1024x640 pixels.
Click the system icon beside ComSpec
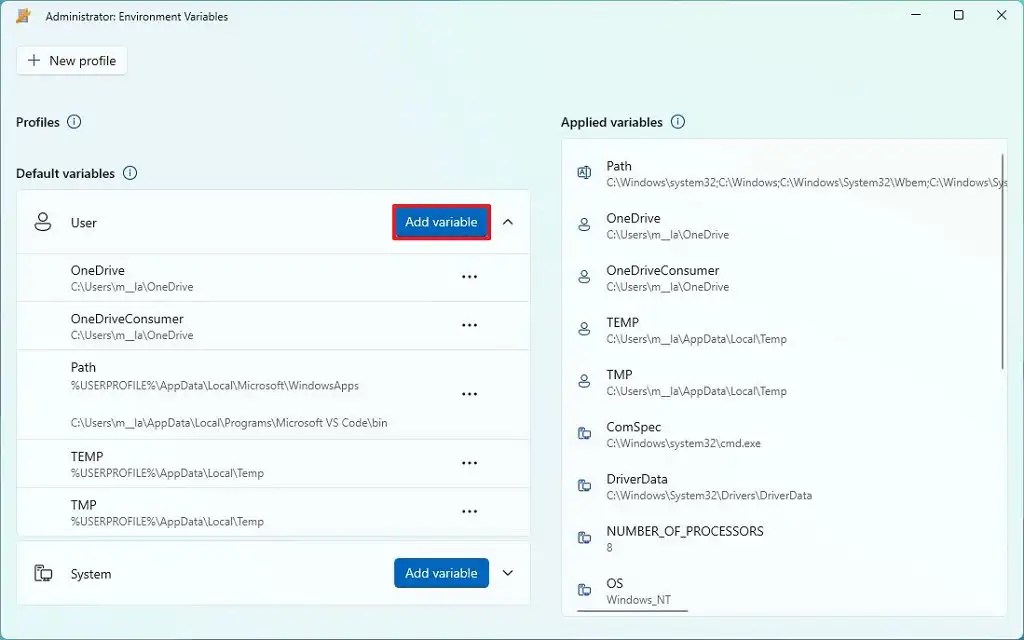pyautogui.click(x=584, y=434)
